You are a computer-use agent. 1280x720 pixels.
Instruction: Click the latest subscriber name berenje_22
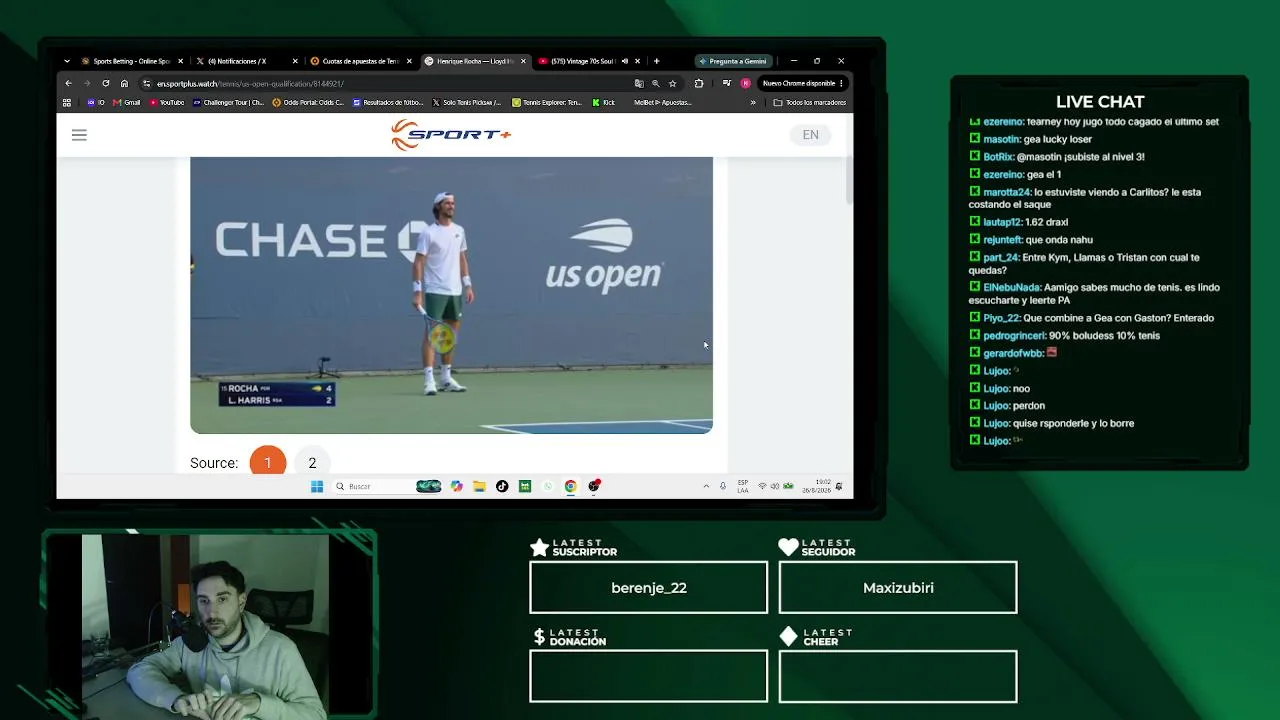pyautogui.click(x=649, y=588)
